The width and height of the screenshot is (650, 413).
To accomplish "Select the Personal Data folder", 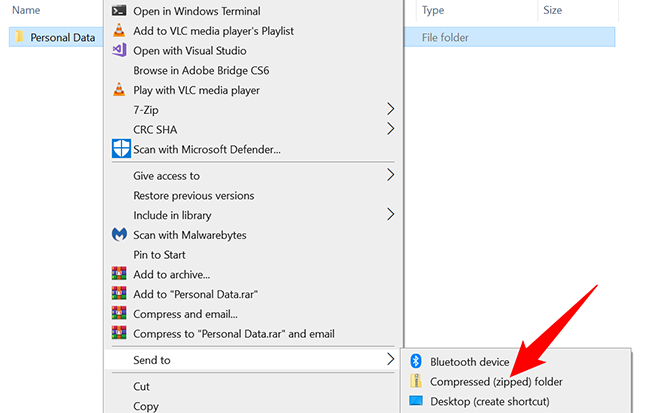I will point(62,38).
